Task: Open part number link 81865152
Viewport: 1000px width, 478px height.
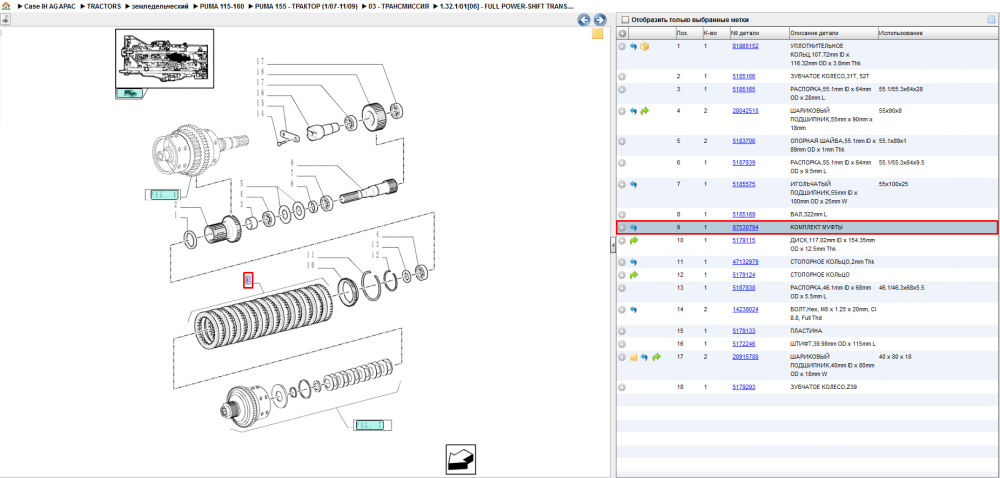Action: [745, 47]
